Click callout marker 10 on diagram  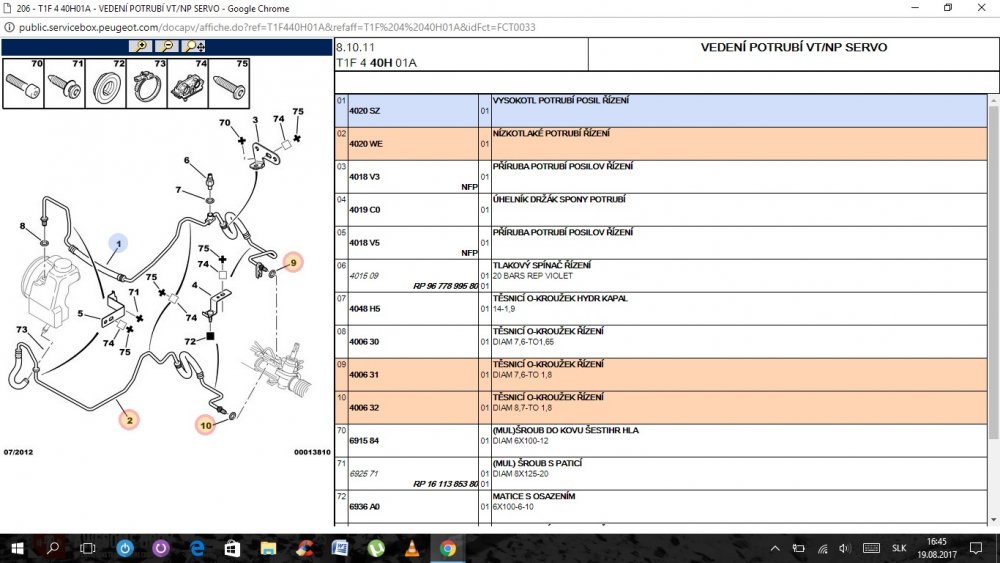pyautogui.click(x=205, y=425)
